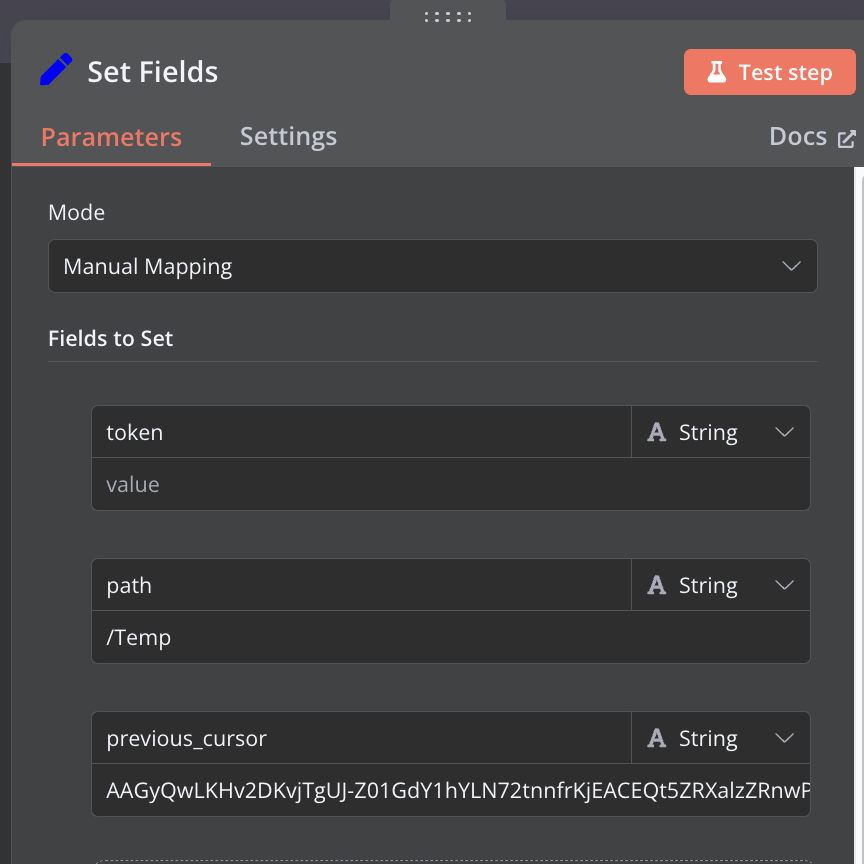Click the previous_cursor value field

(451, 790)
